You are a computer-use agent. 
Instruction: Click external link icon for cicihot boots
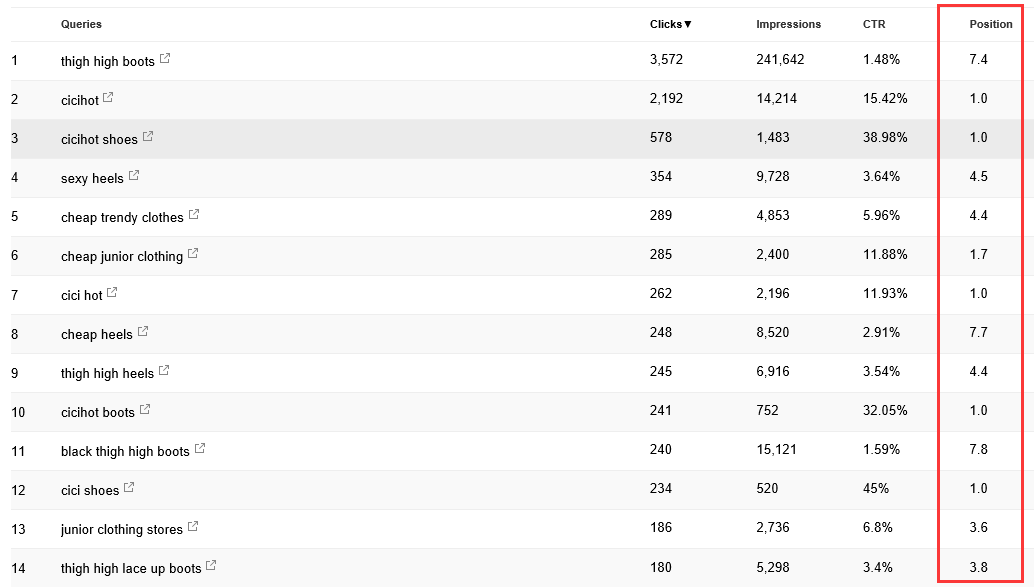tap(145, 410)
